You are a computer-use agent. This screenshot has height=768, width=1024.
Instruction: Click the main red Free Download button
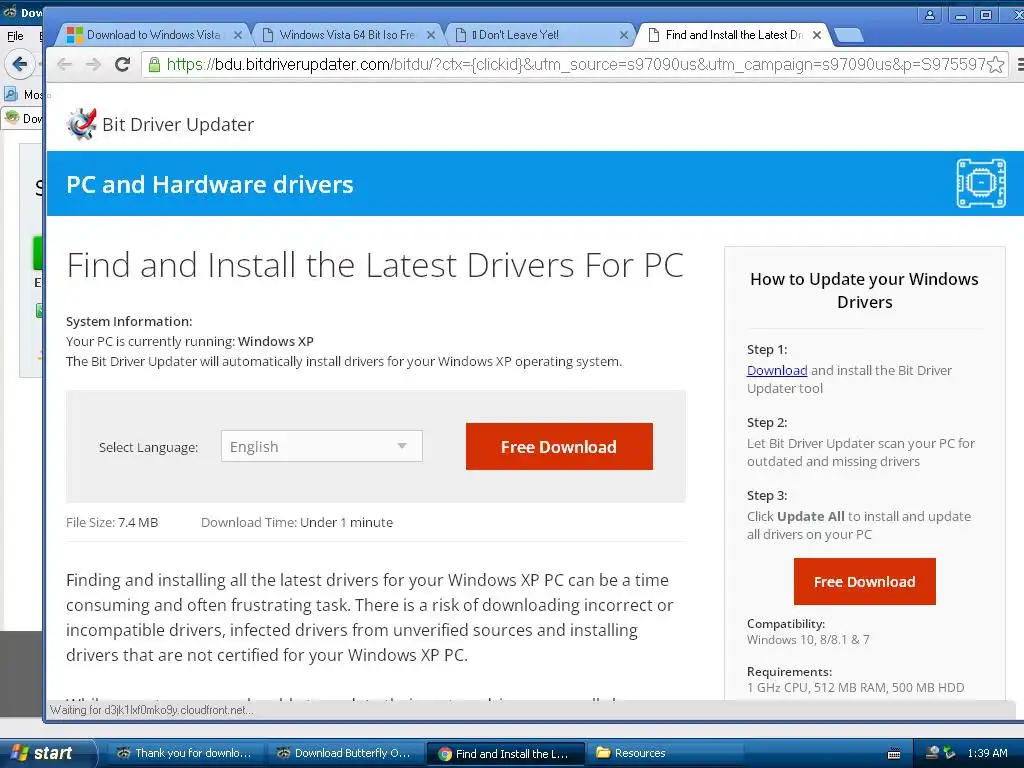coord(559,447)
